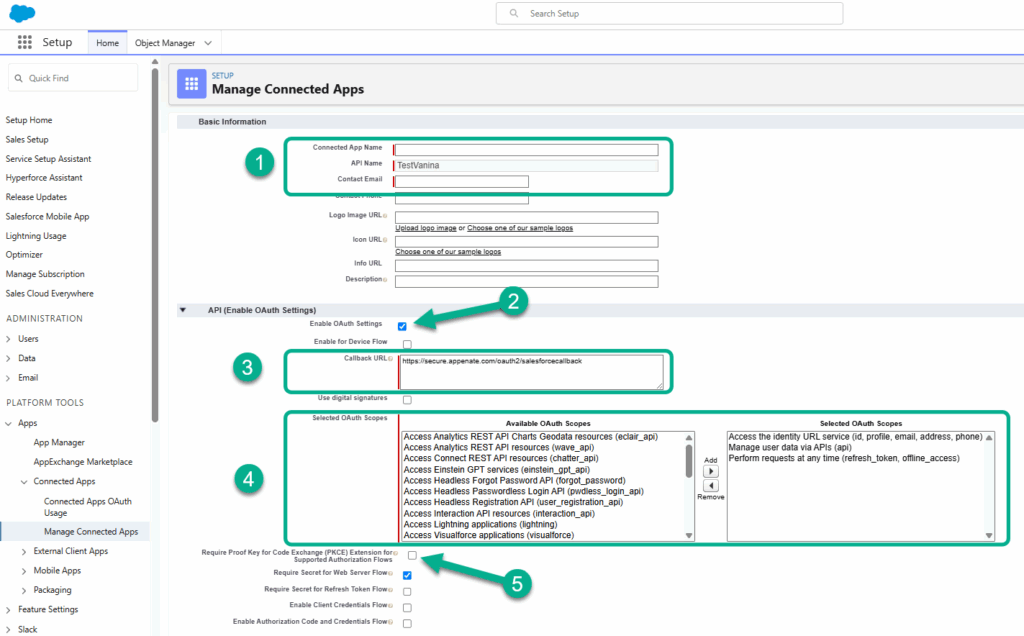Collapse the Connected Apps tree node
This screenshot has width=1024, height=636.
coord(24,482)
